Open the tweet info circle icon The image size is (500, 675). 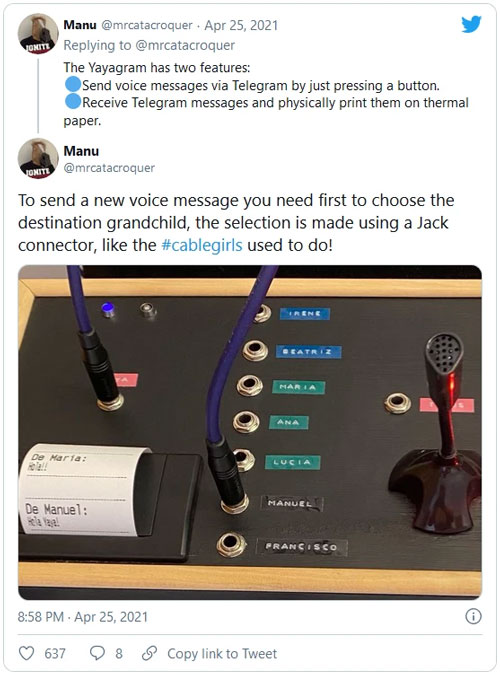coord(473,616)
